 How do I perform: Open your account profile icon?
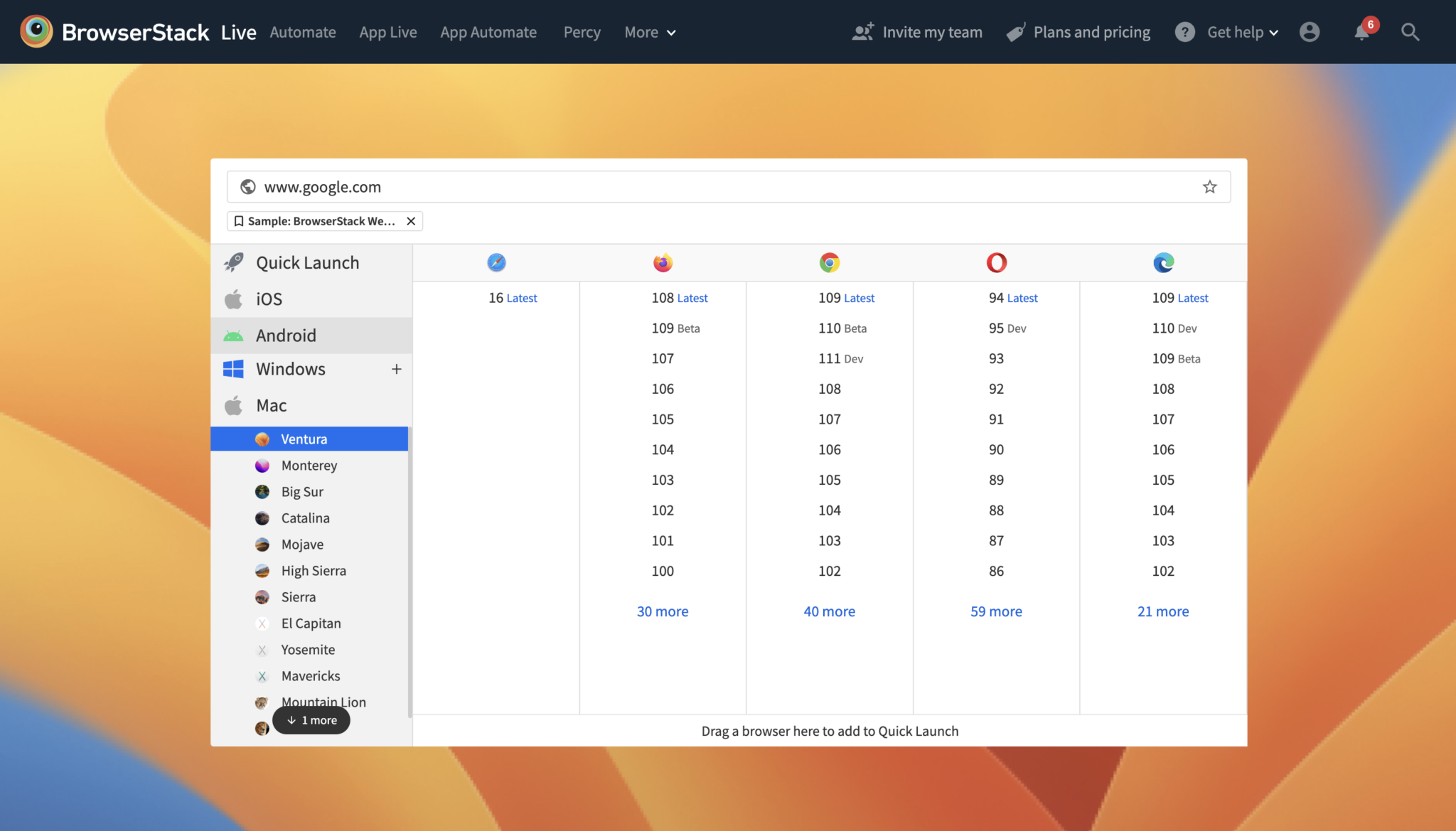point(1310,32)
